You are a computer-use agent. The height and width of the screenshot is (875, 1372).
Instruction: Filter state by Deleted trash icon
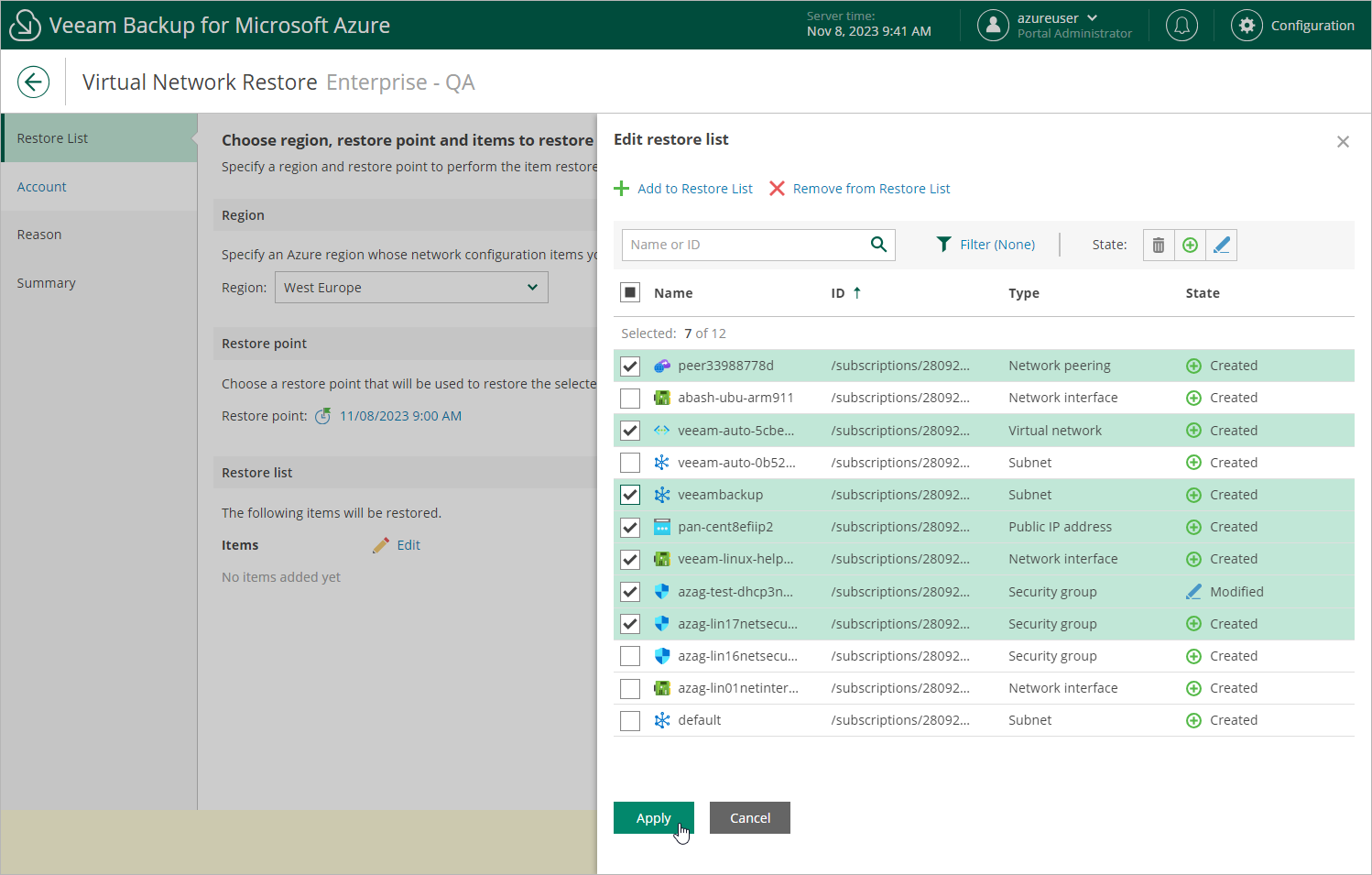click(1159, 245)
